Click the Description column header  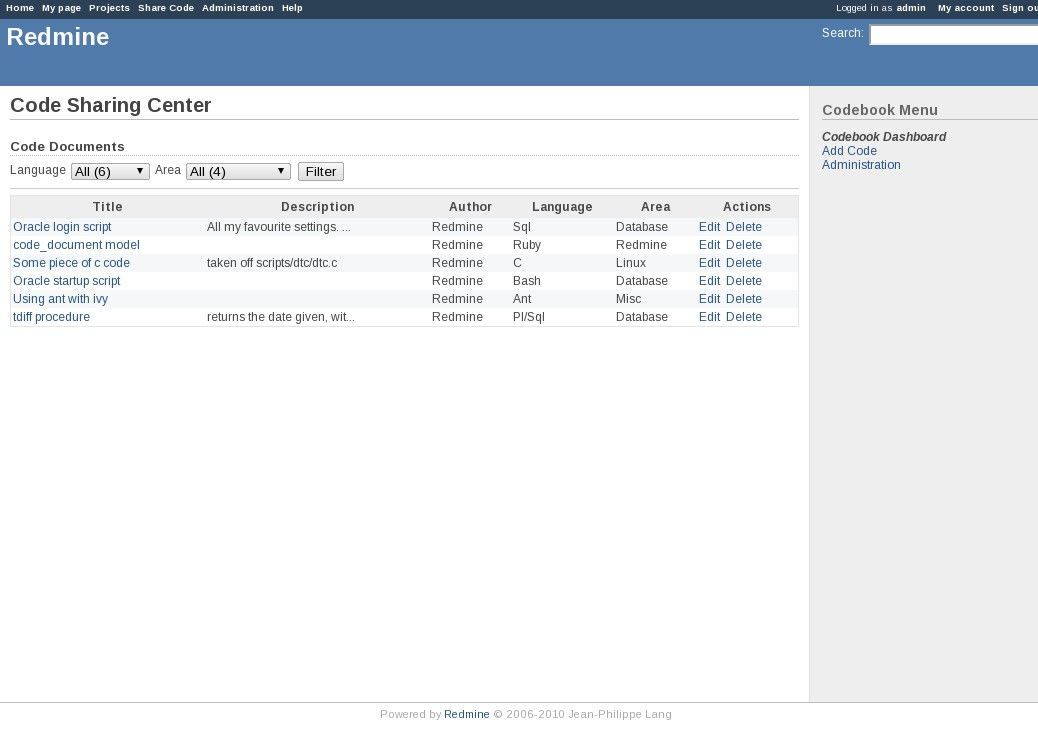tap(318, 207)
